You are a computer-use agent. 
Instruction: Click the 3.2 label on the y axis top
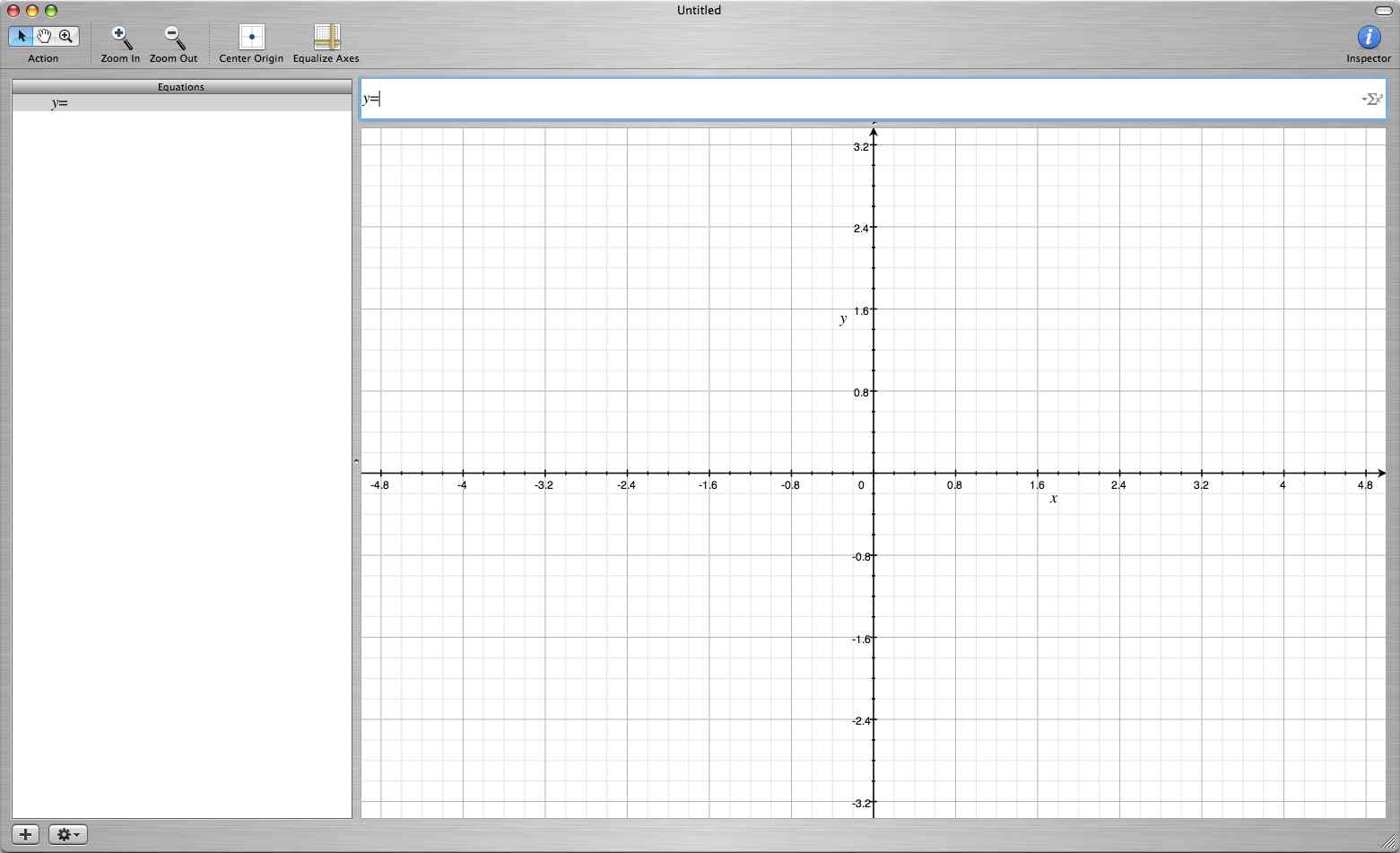[861, 146]
